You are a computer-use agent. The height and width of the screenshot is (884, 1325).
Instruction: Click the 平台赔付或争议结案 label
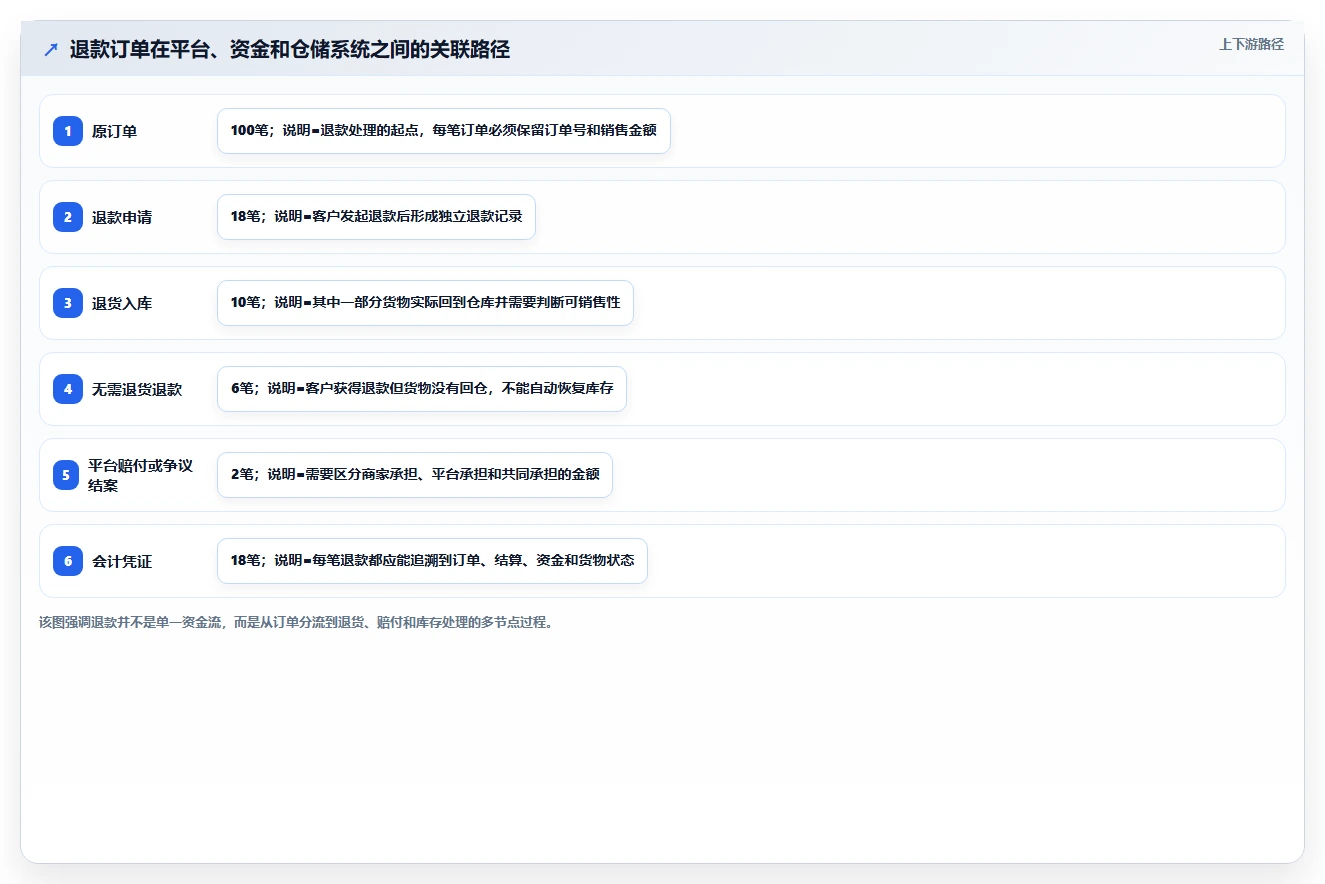[140, 475]
